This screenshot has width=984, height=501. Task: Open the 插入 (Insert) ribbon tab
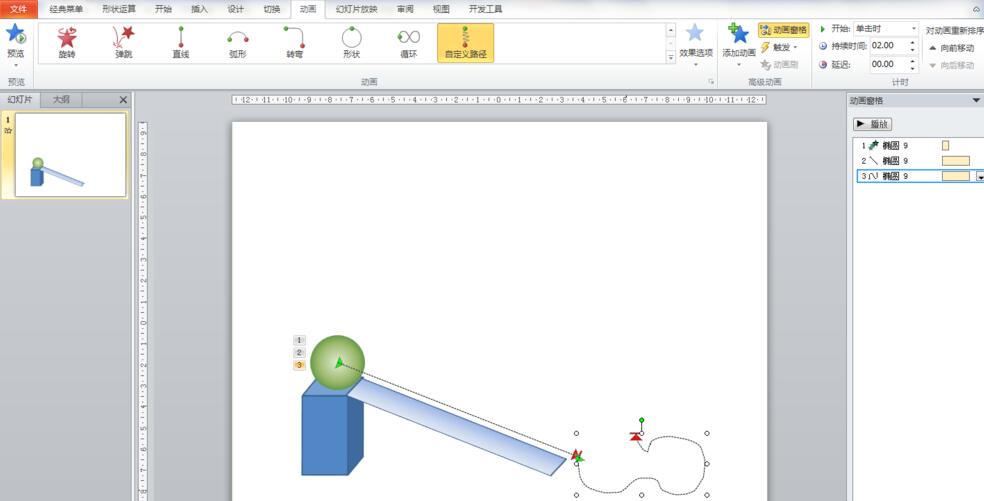(x=200, y=9)
